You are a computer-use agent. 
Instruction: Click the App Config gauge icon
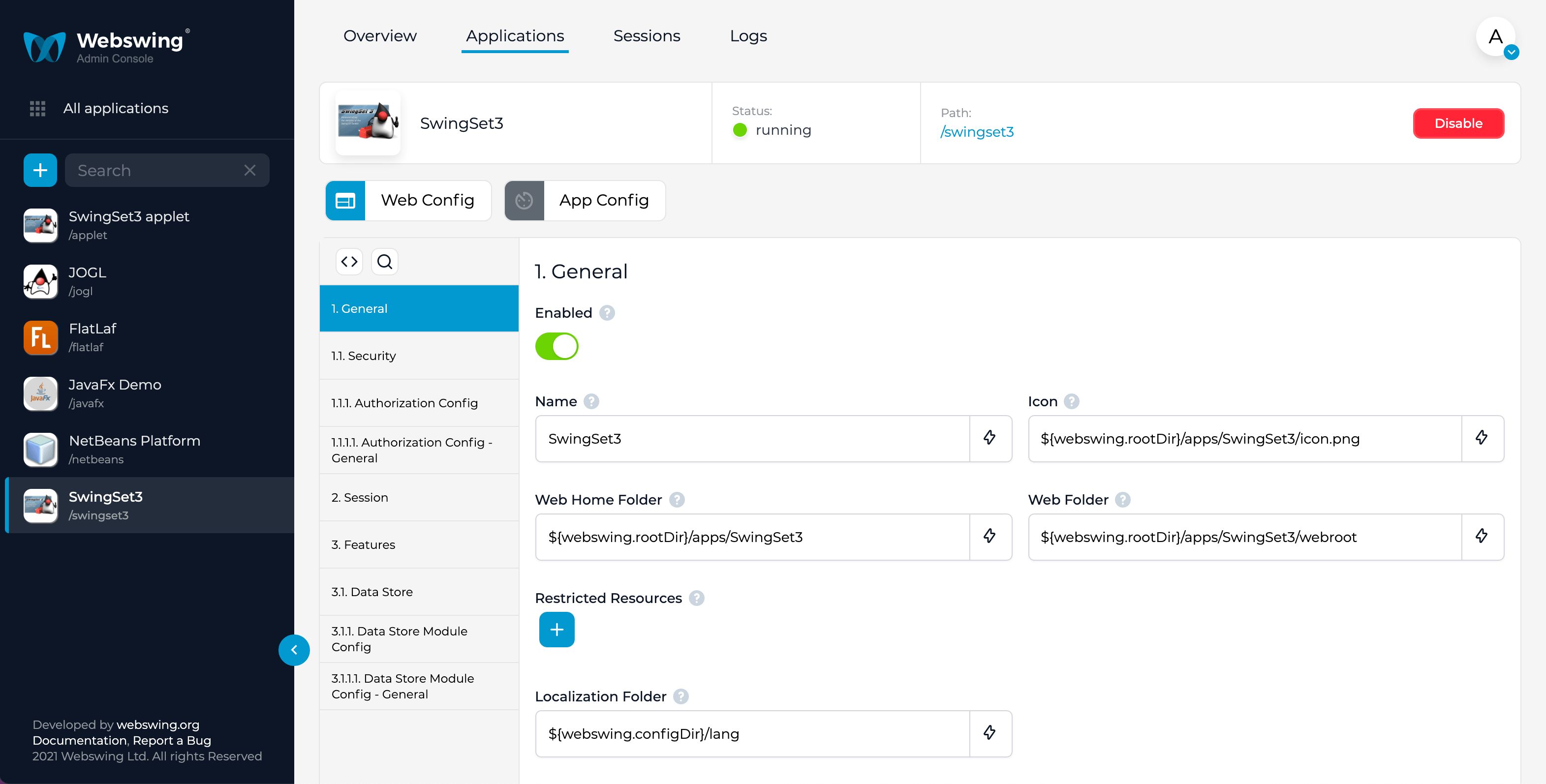coord(524,200)
